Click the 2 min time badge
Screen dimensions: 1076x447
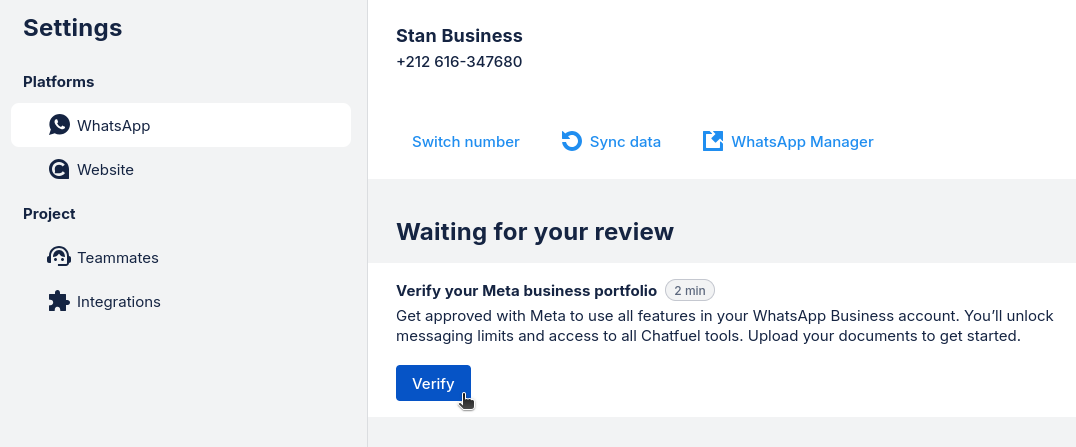pyautogui.click(x=690, y=291)
